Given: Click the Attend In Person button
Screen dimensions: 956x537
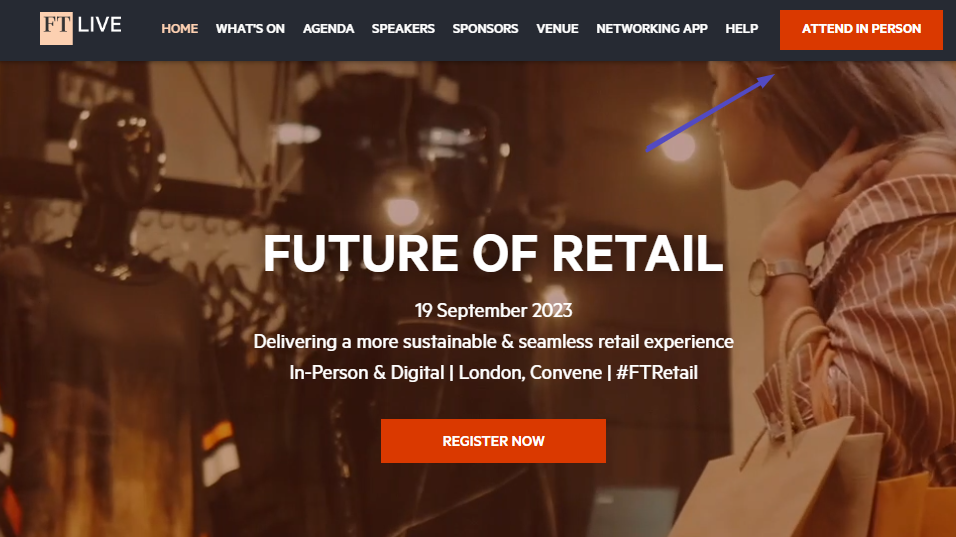Looking at the screenshot, I should click(x=861, y=29).
